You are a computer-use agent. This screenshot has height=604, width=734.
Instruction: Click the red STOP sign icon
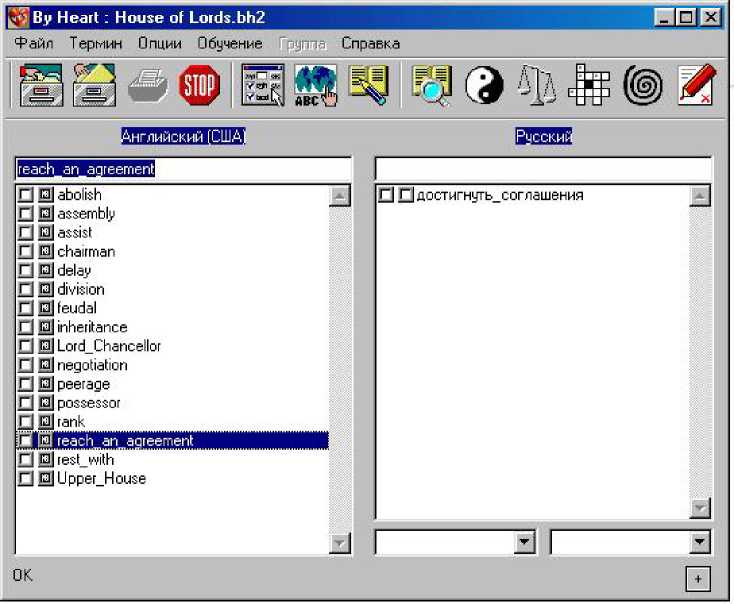(199, 85)
